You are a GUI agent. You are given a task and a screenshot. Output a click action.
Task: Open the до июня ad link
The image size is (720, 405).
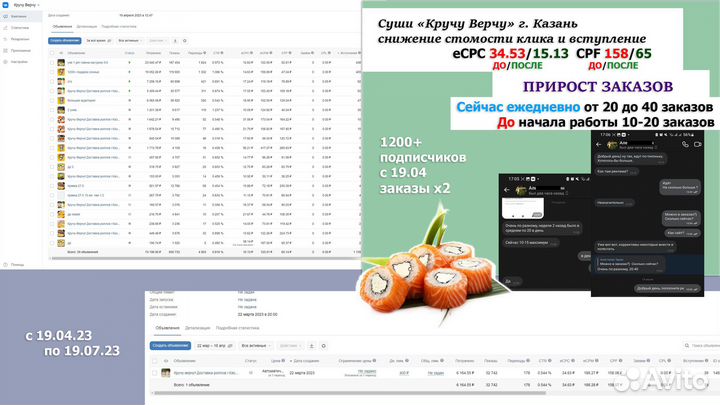(x=73, y=214)
